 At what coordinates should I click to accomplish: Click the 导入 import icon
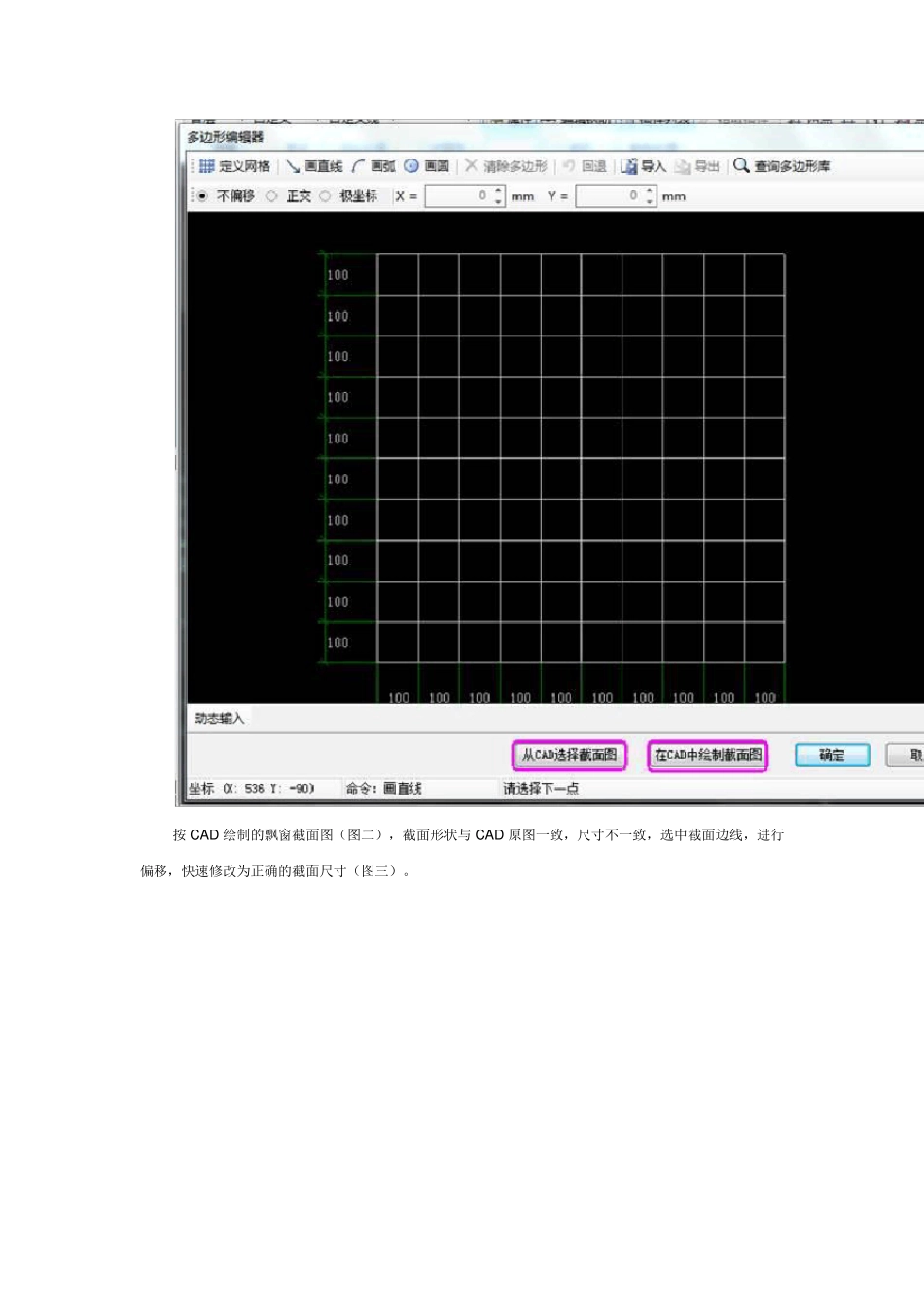coord(629,166)
